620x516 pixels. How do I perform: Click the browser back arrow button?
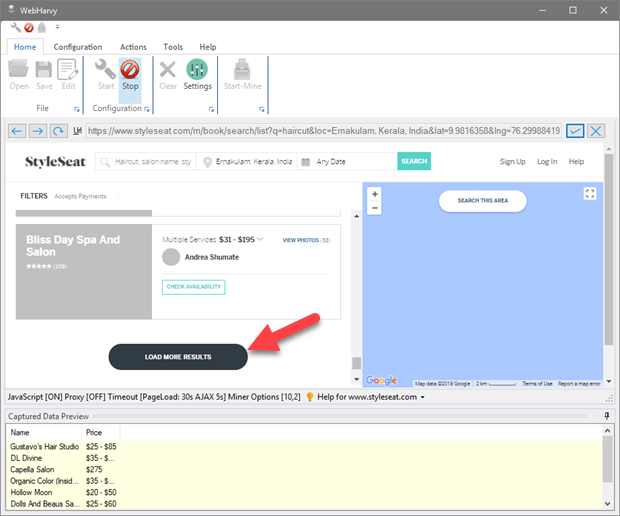click(x=17, y=131)
